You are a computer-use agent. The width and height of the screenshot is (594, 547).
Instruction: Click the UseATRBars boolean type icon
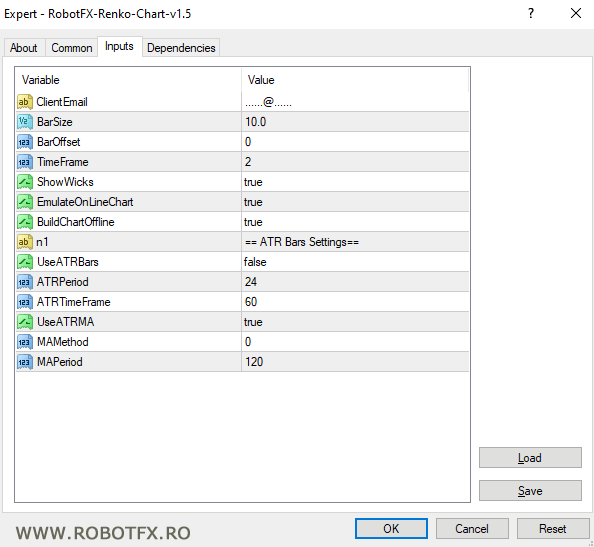point(25,262)
